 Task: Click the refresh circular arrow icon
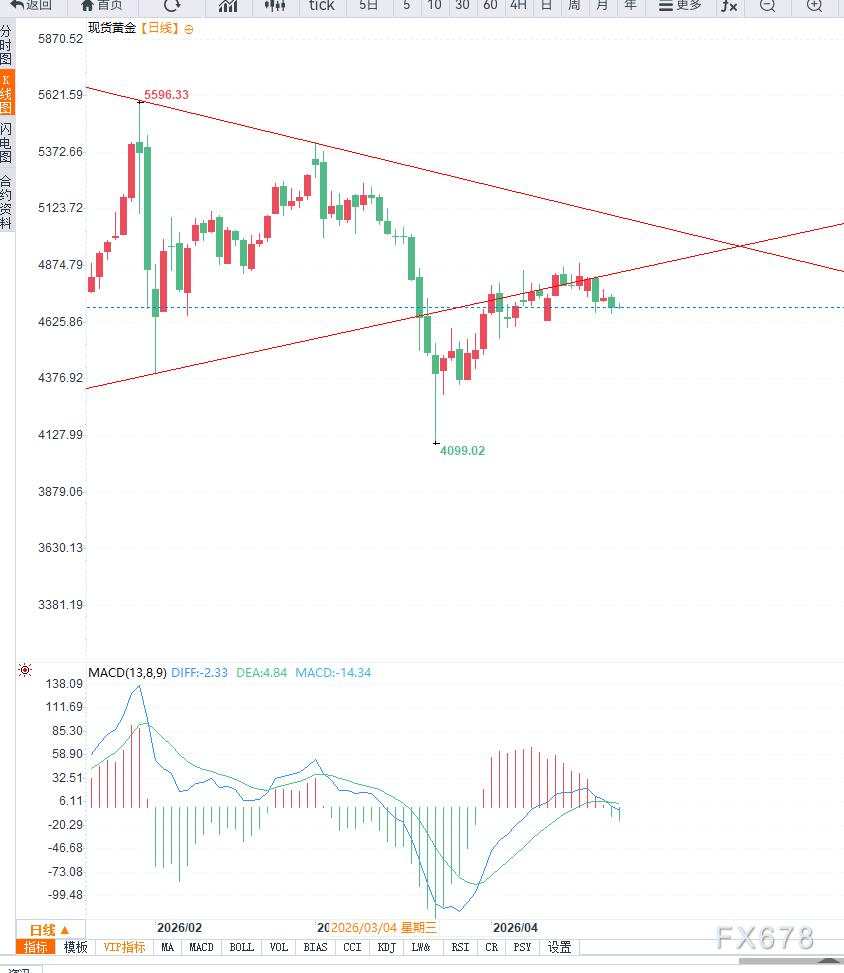click(172, 5)
